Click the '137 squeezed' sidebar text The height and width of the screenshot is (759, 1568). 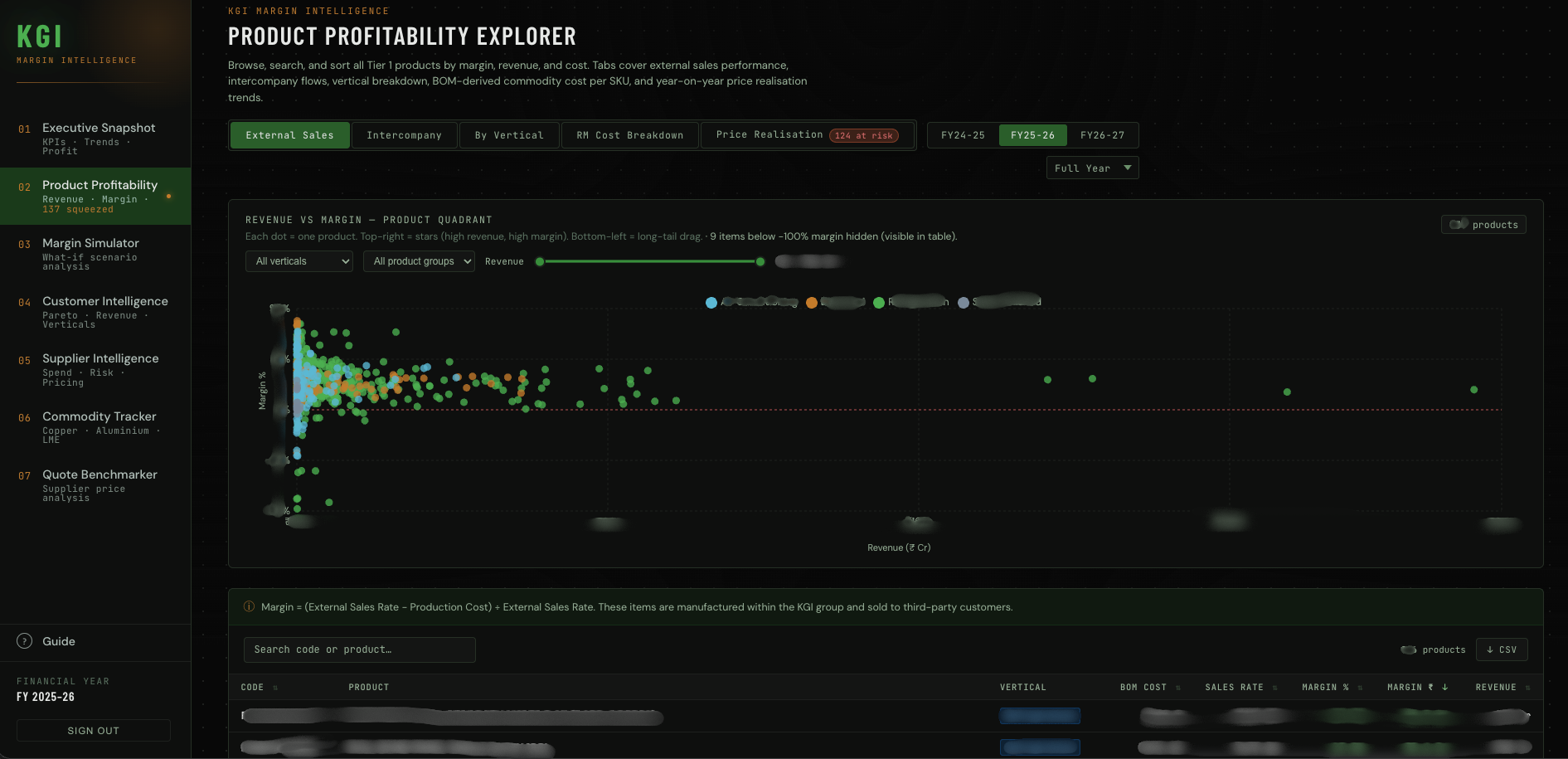coord(78,210)
